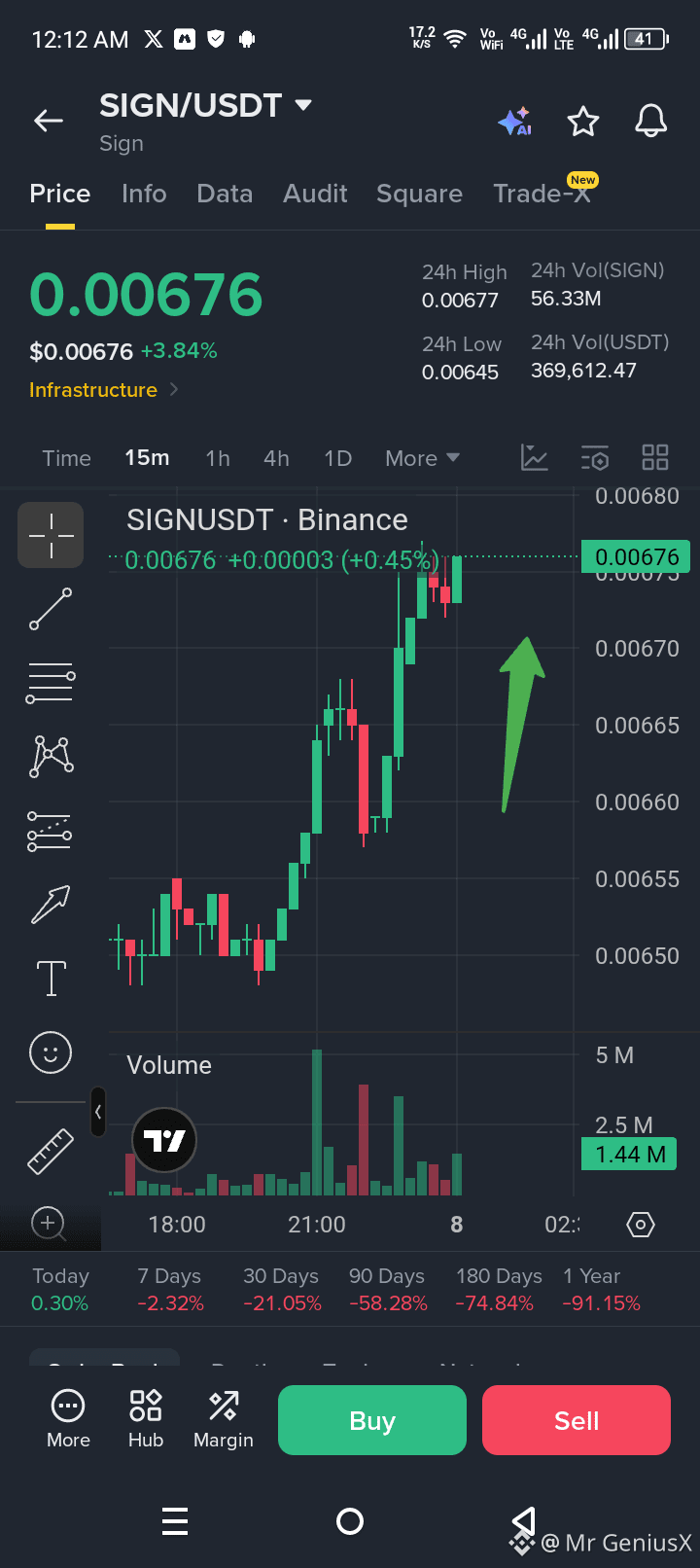Click the +3.84% change value
The height and width of the screenshot is (1568, 700).
(179, 350)
